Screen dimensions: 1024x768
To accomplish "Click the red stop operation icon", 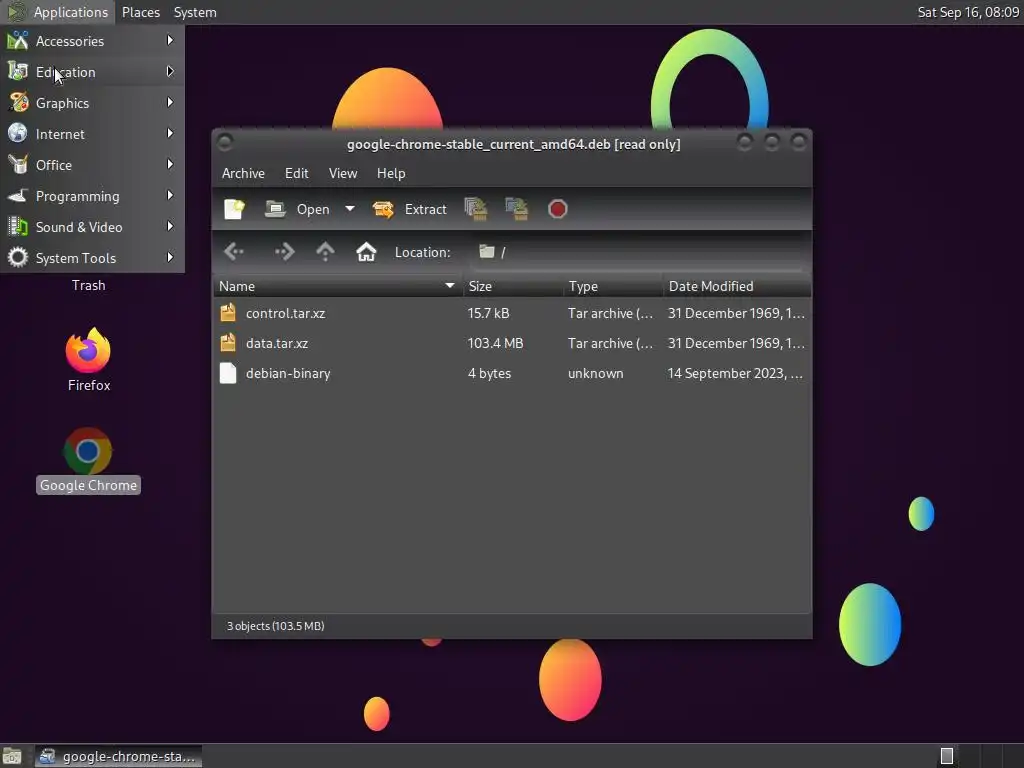I will [557, 209].
